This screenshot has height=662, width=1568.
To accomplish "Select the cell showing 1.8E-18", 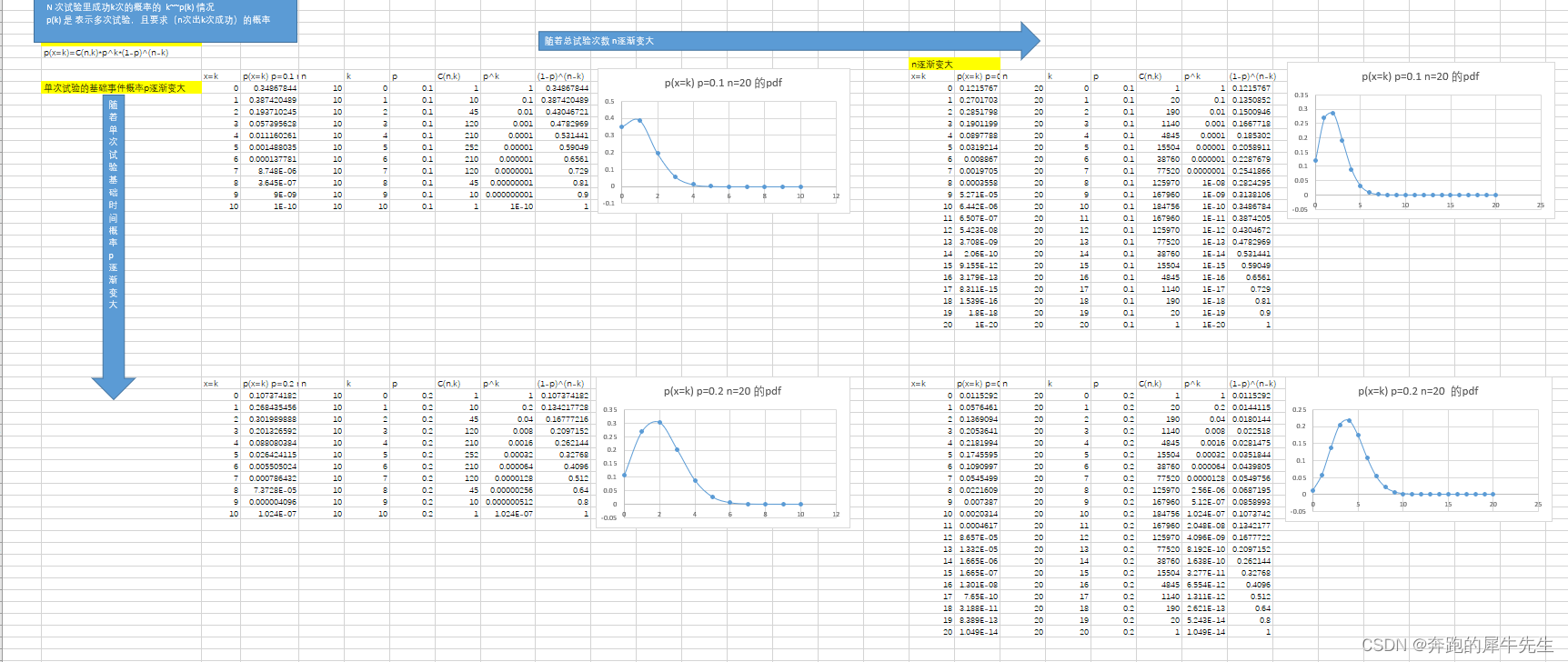I will [978, 313].
